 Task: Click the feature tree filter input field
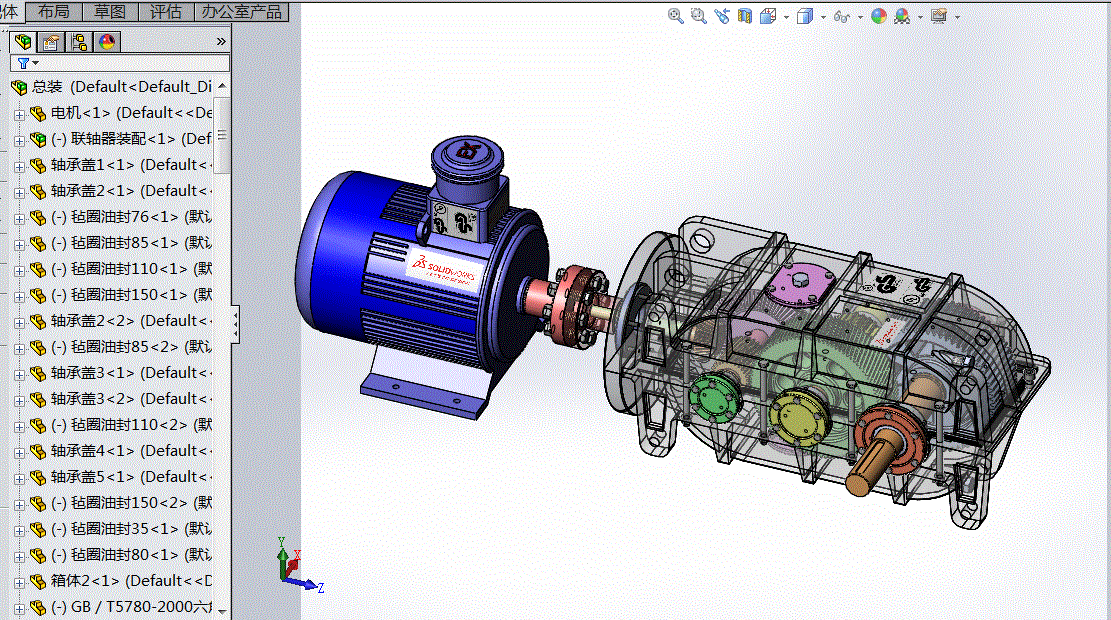coord(130,63)
